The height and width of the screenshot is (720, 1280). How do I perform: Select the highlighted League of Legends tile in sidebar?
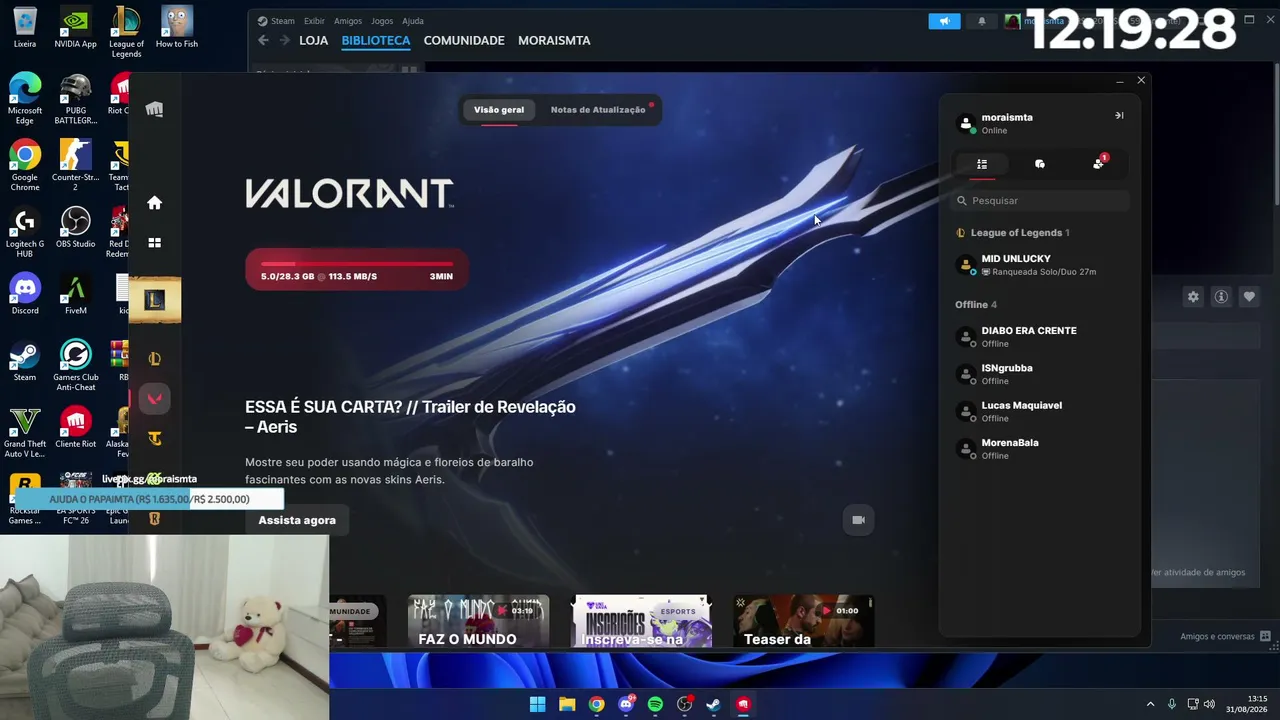click(154, 300)
